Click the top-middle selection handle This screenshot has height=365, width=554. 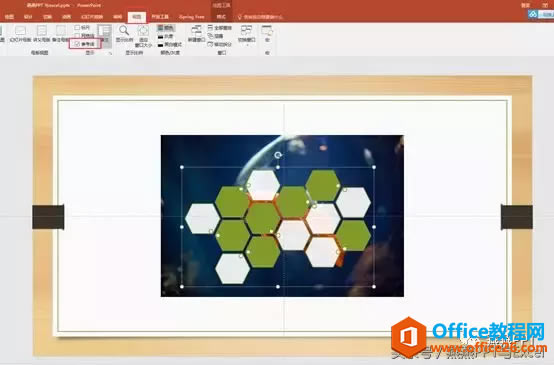(278, 167)
